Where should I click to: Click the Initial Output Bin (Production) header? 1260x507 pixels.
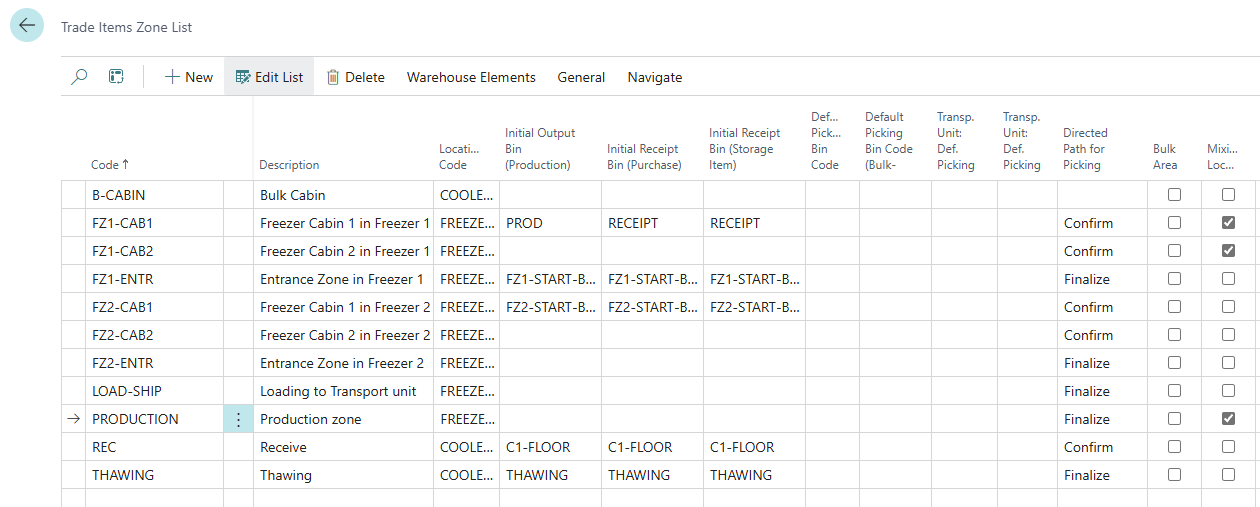(540, 149)
